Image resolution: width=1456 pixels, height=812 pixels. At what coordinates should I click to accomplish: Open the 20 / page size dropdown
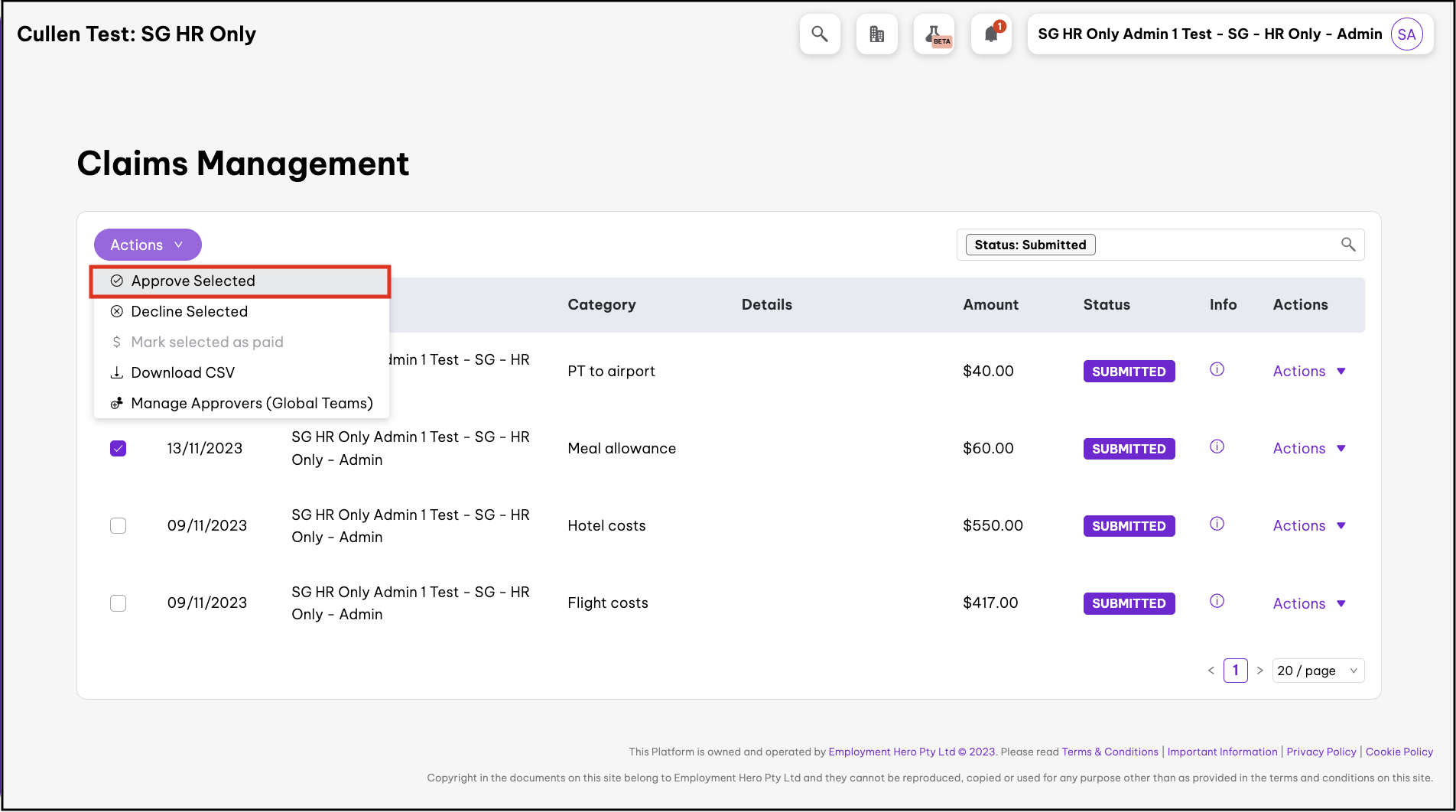pyautogui.click(x=1318, y=671)
